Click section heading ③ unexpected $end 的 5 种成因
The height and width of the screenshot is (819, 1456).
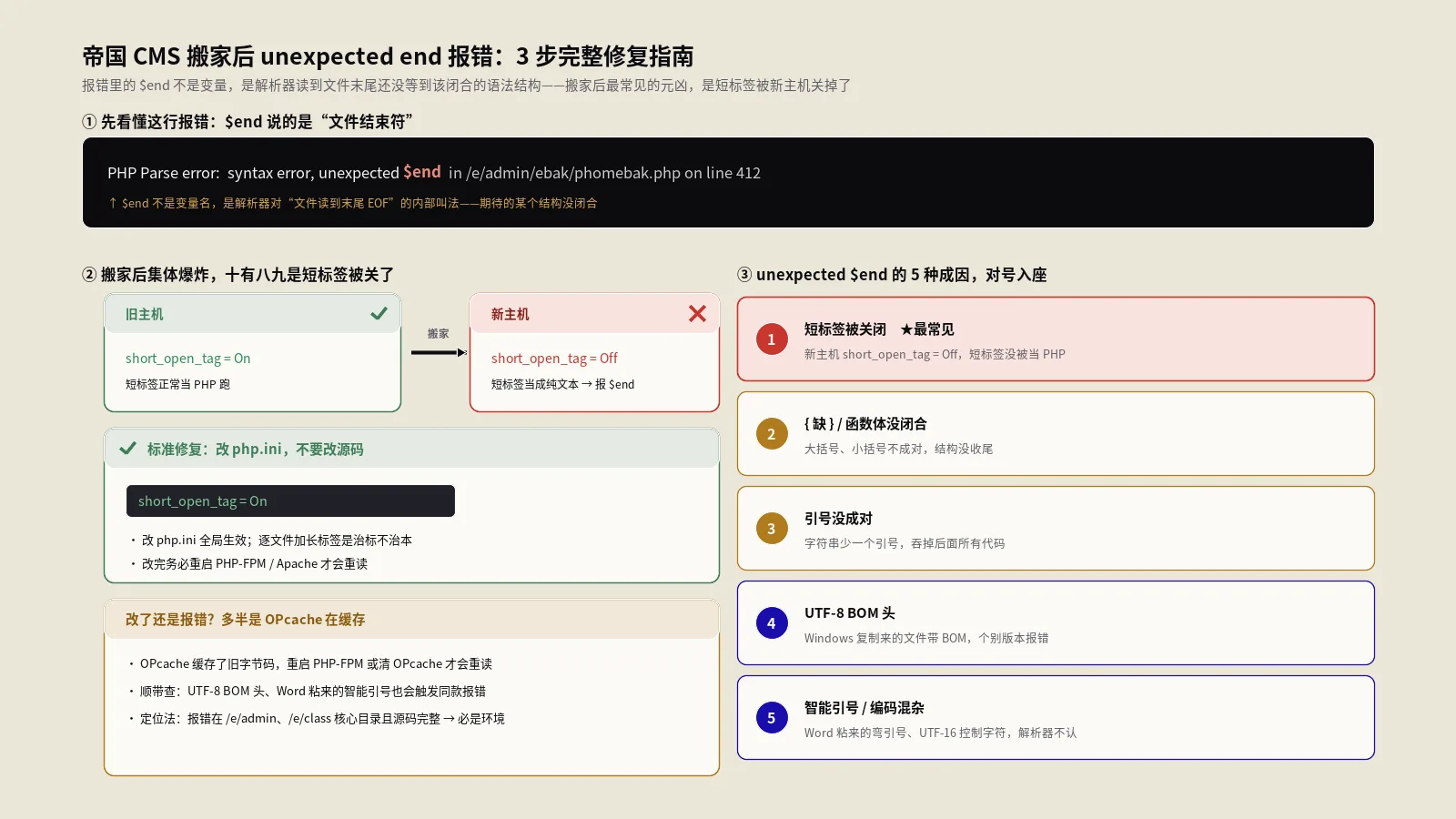892,275
